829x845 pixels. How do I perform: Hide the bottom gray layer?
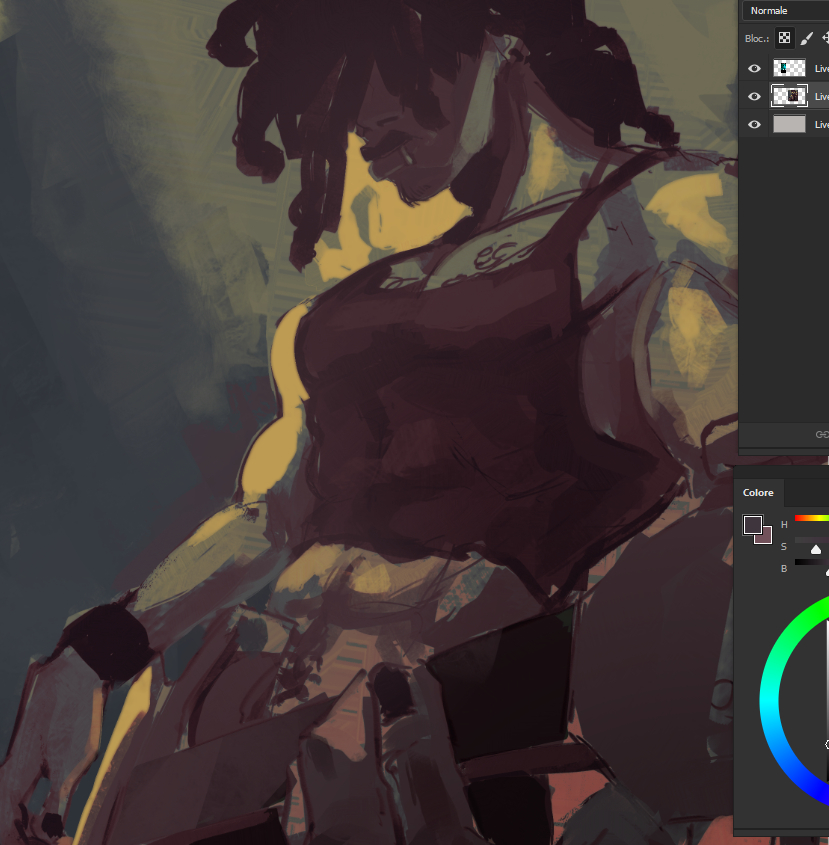point(755,125)
